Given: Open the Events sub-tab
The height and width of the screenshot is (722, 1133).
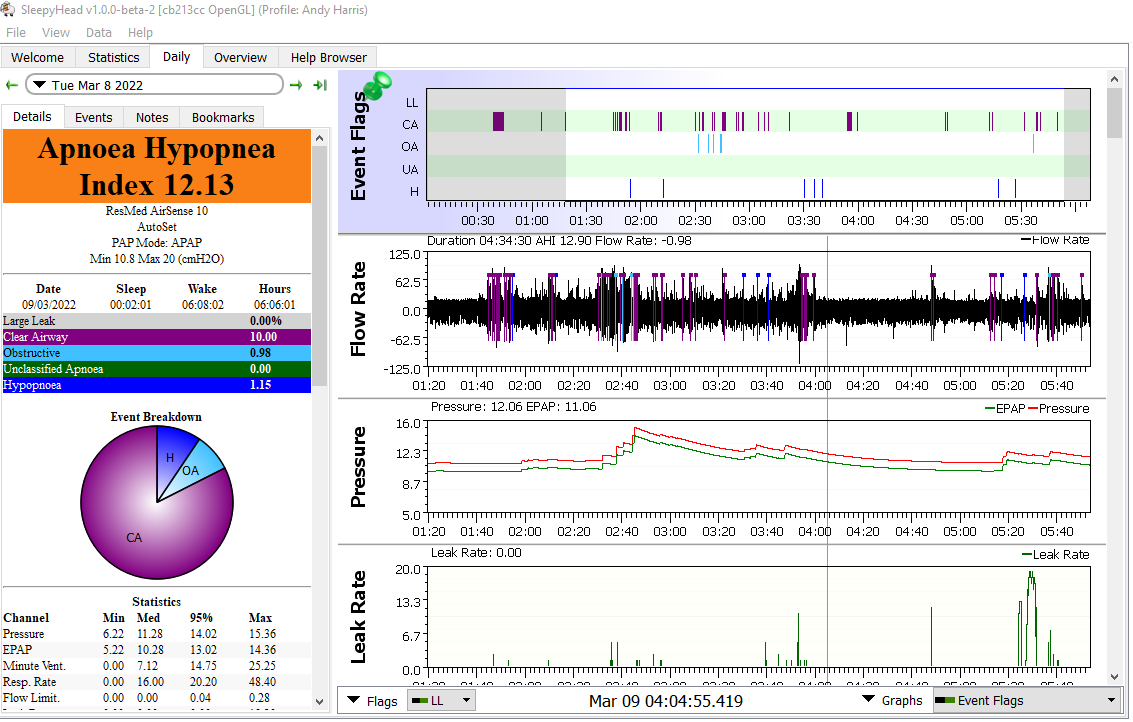Looking at the screenshot, I should pos(94,117).
